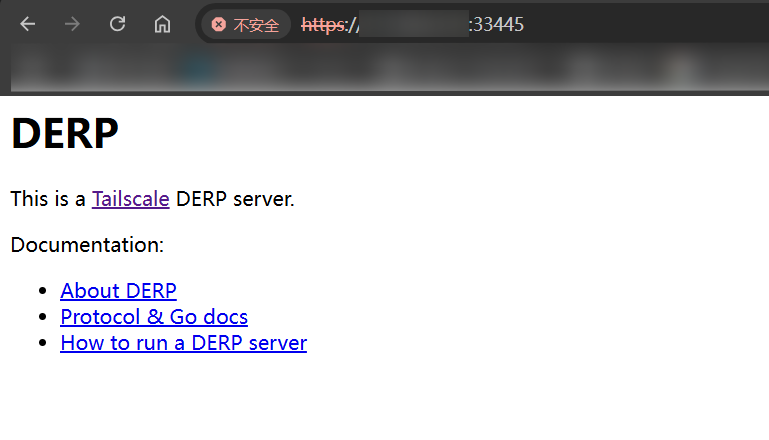
Task: Click the browser back arrow
Action: pos(27,24)
